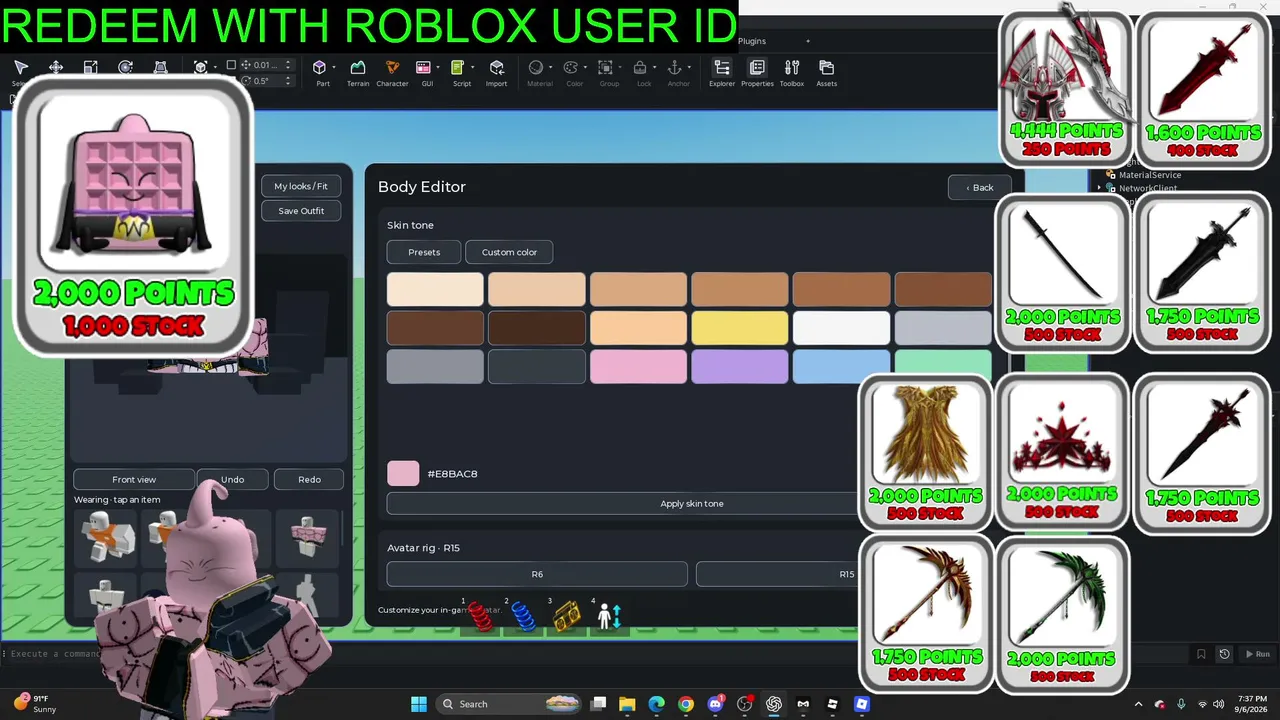The image size is (1280, 720).
Task: Open the Windows Start menu
Action: pos(419,704)
